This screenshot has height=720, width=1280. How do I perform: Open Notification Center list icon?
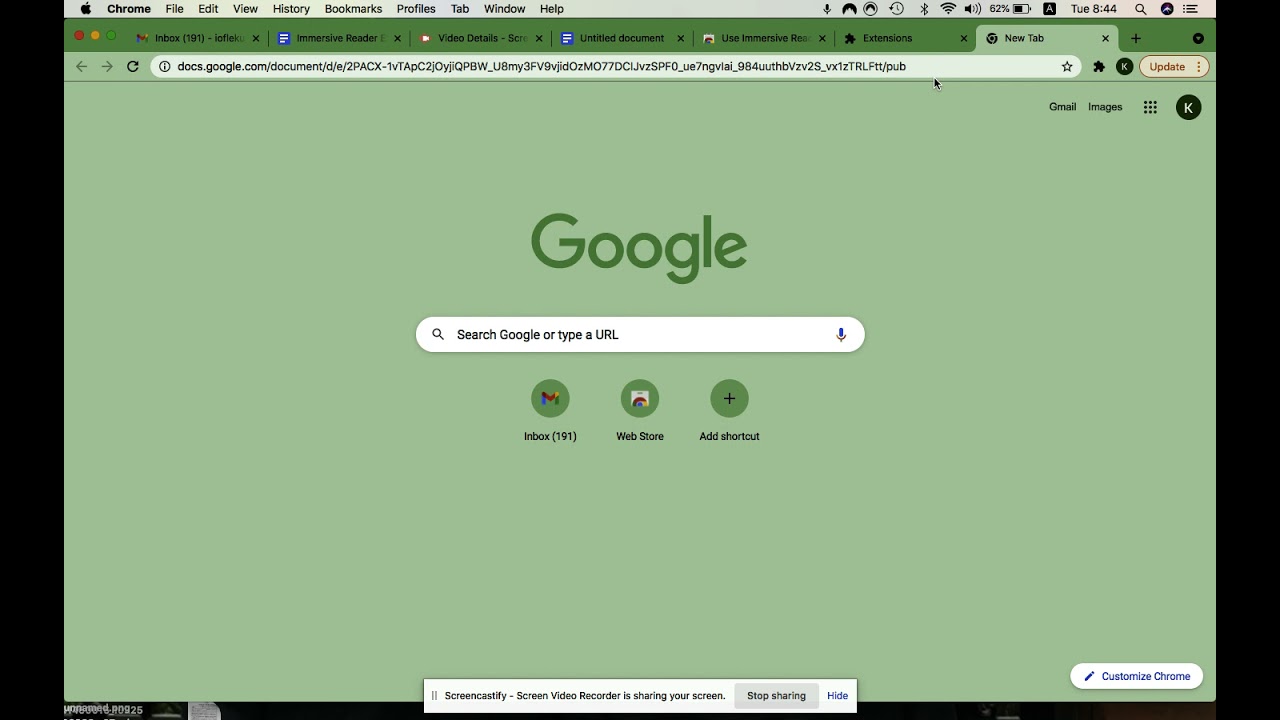point(1189,9)
